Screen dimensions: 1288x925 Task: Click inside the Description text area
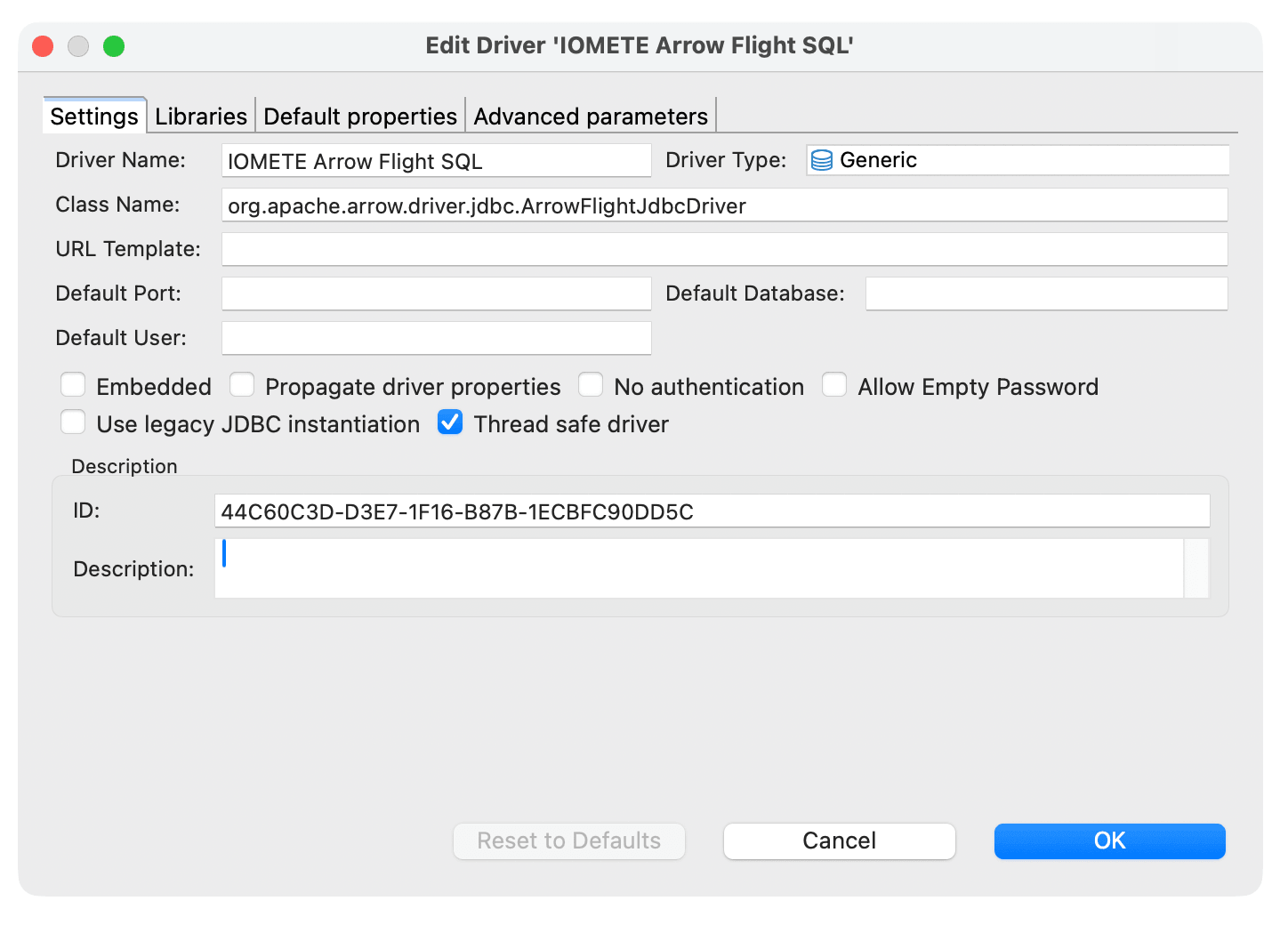699,568
